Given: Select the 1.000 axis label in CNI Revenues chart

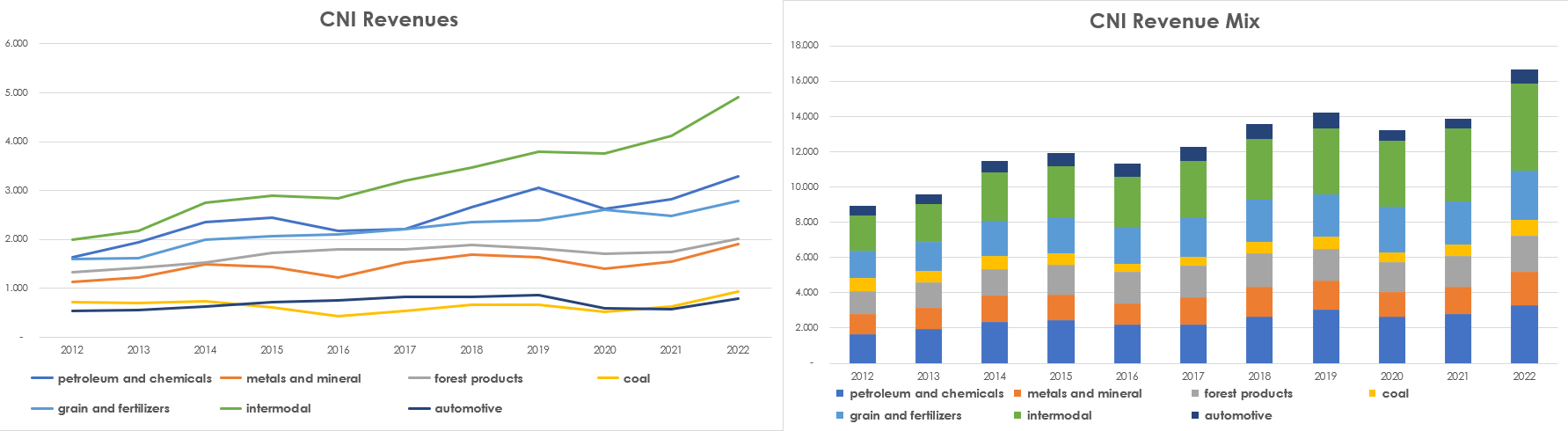Looking at the screenshot, I should pyautogui.click(x=17, y=288).
